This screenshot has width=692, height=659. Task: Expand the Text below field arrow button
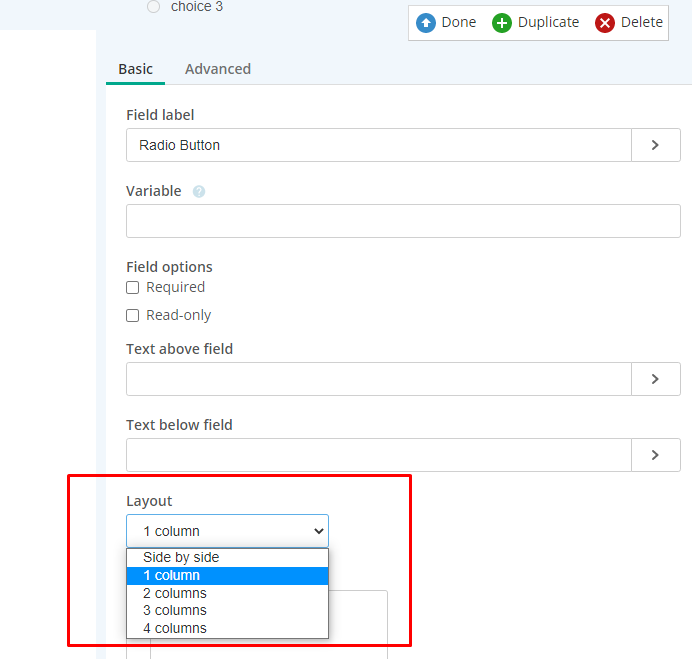click(x=655, y=455)
